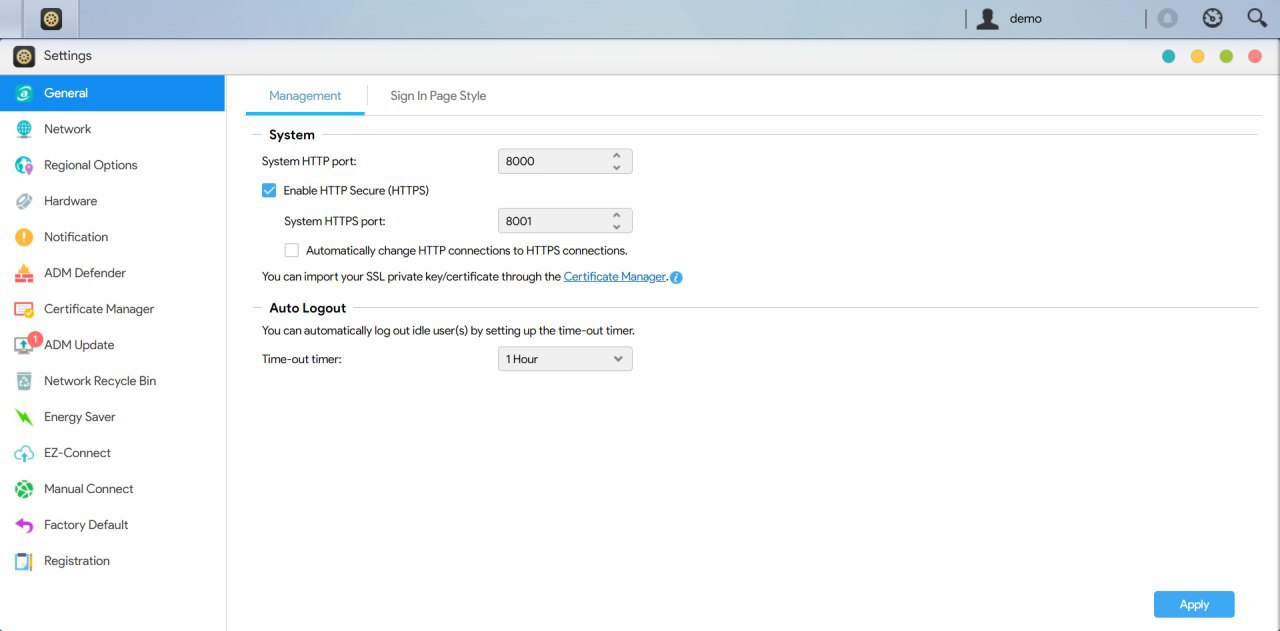Viewport: 1280px width, 631px height.
Task: Open the demo user account menu
Action: coord(1010,18)
